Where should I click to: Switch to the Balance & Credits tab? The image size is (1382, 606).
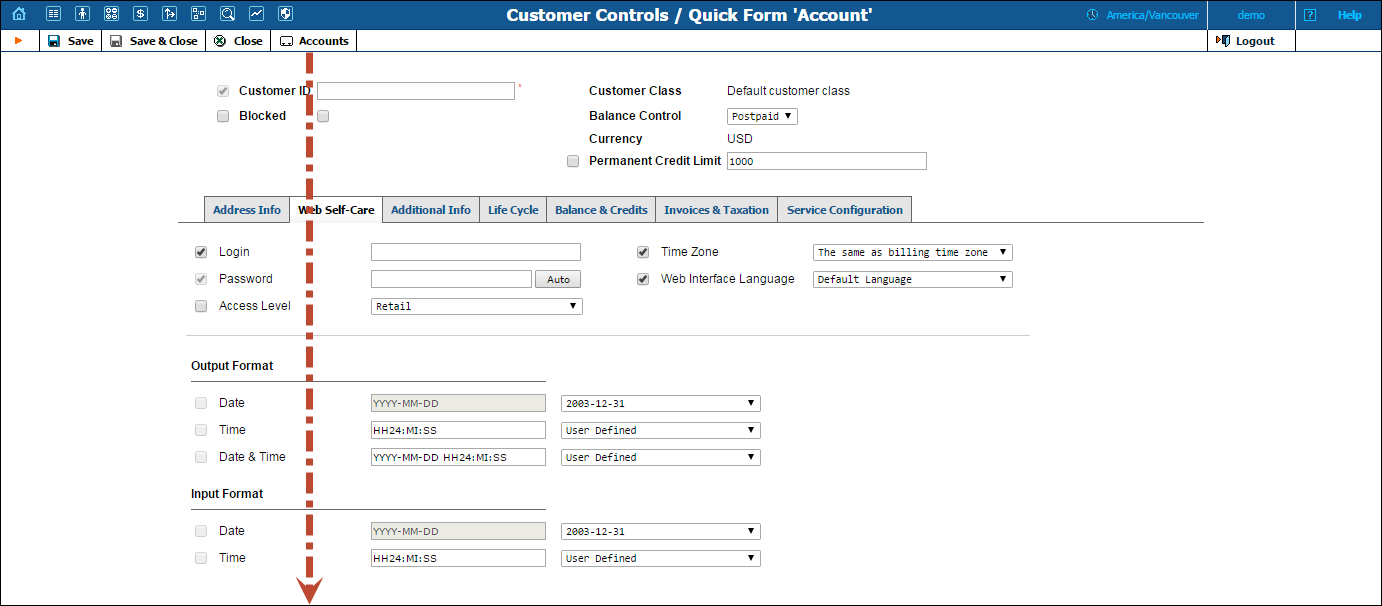(x=601, y=210)
